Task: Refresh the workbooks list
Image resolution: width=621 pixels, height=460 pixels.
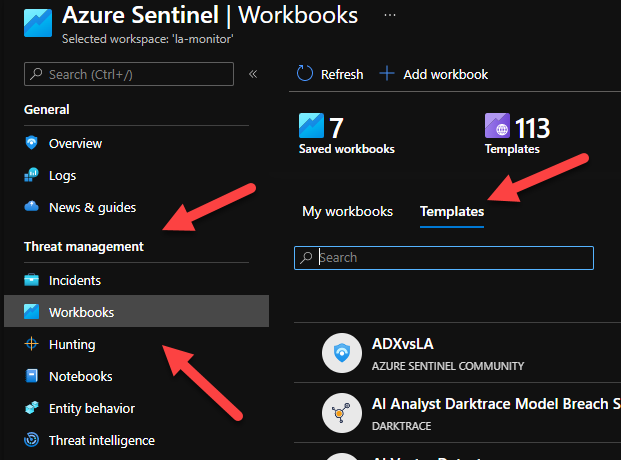Action: (x=330, y=74)
